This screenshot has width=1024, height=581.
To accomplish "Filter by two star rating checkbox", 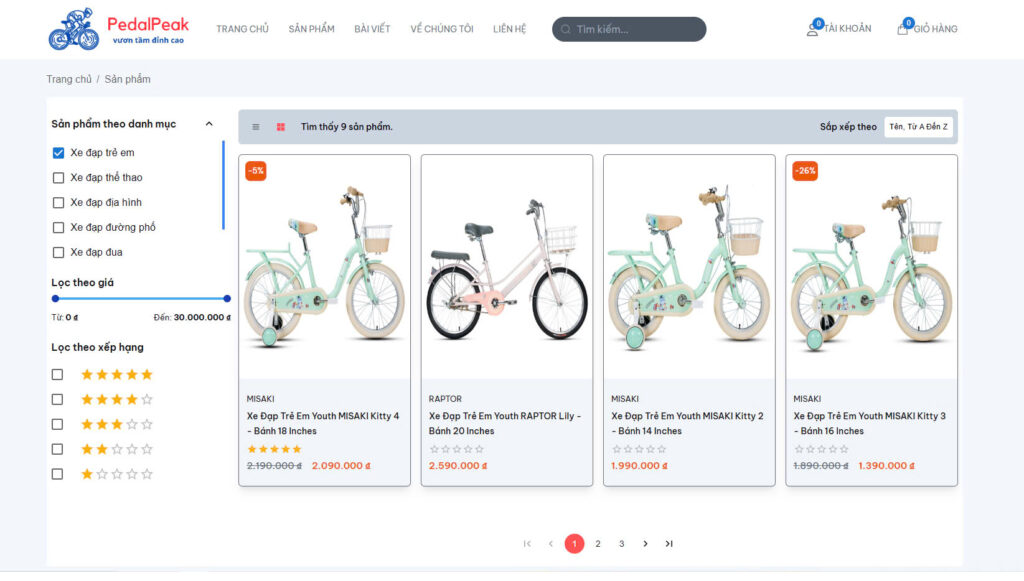I will pyautogui.click(x=57, y=449).
